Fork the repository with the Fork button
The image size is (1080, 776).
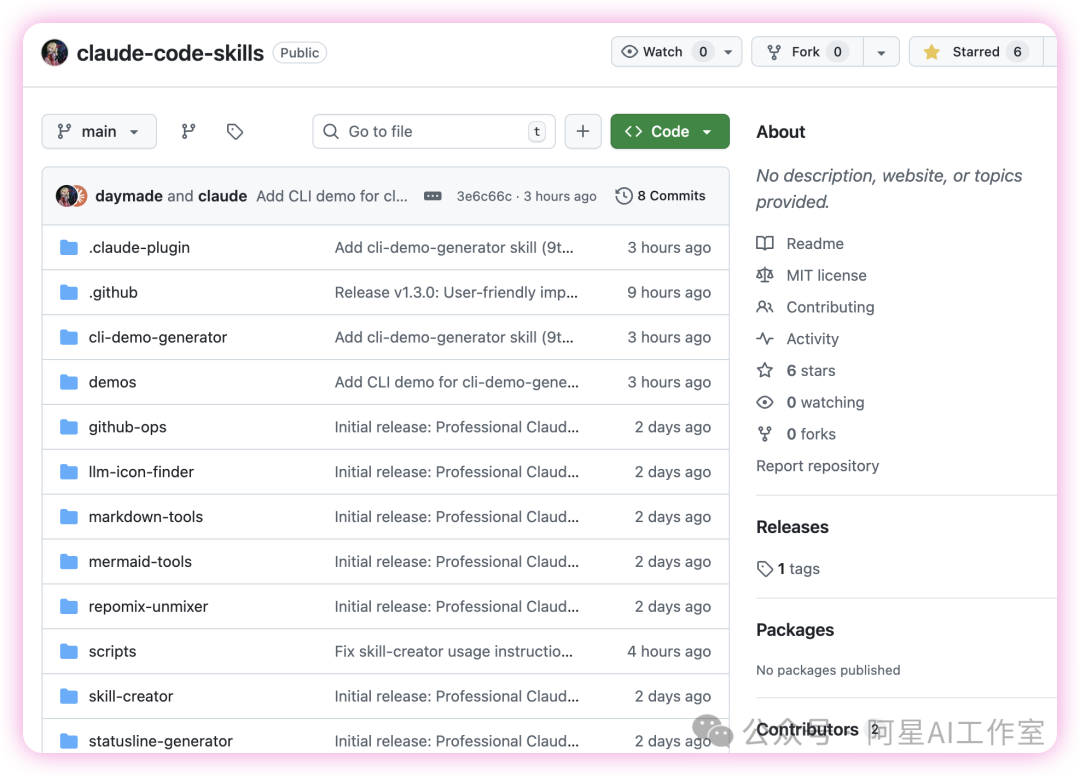pyautogui.click(x=807, y=52)
